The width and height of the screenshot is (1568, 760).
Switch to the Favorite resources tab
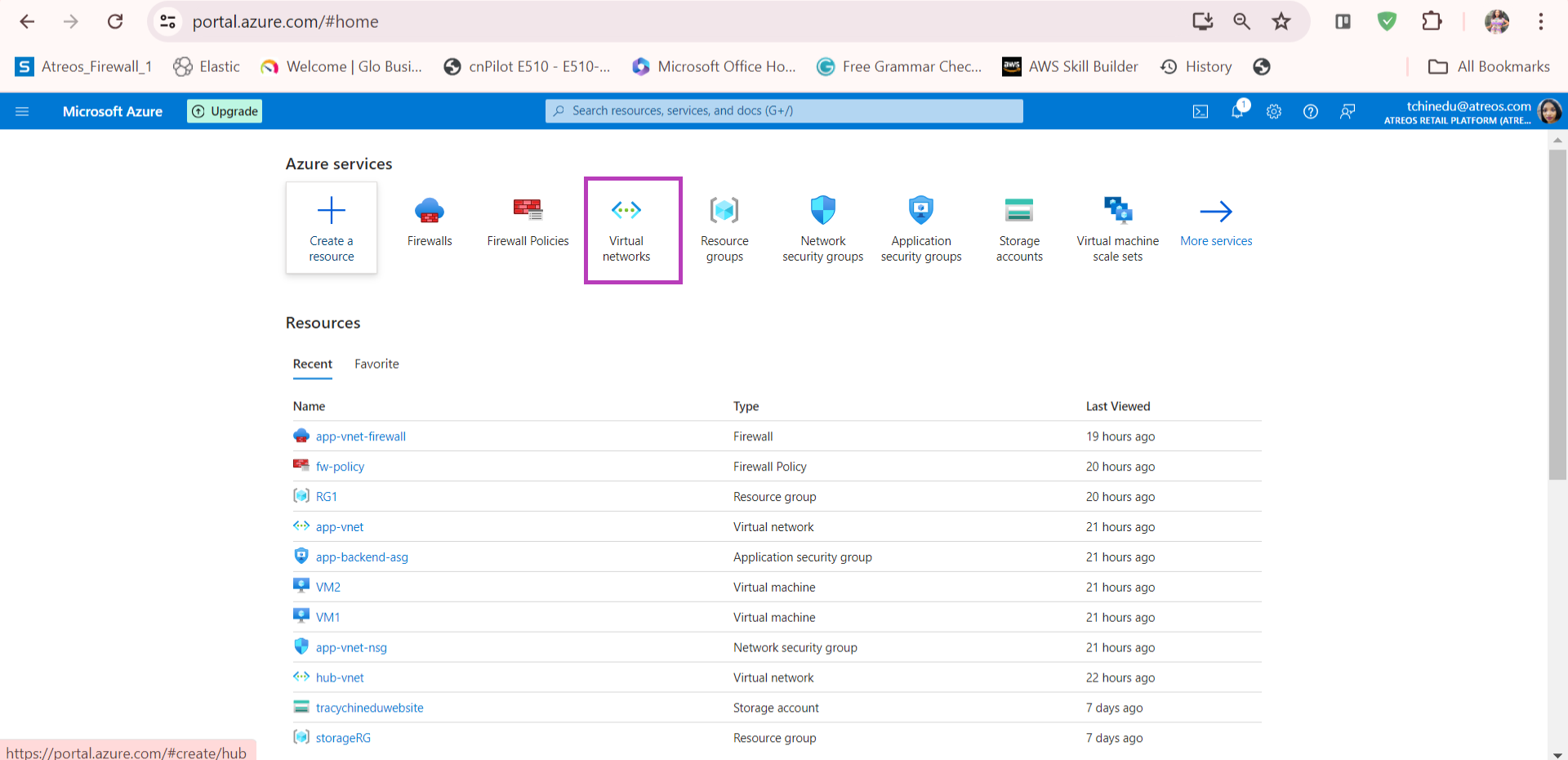pyautogui.click(x=376, y=364)
